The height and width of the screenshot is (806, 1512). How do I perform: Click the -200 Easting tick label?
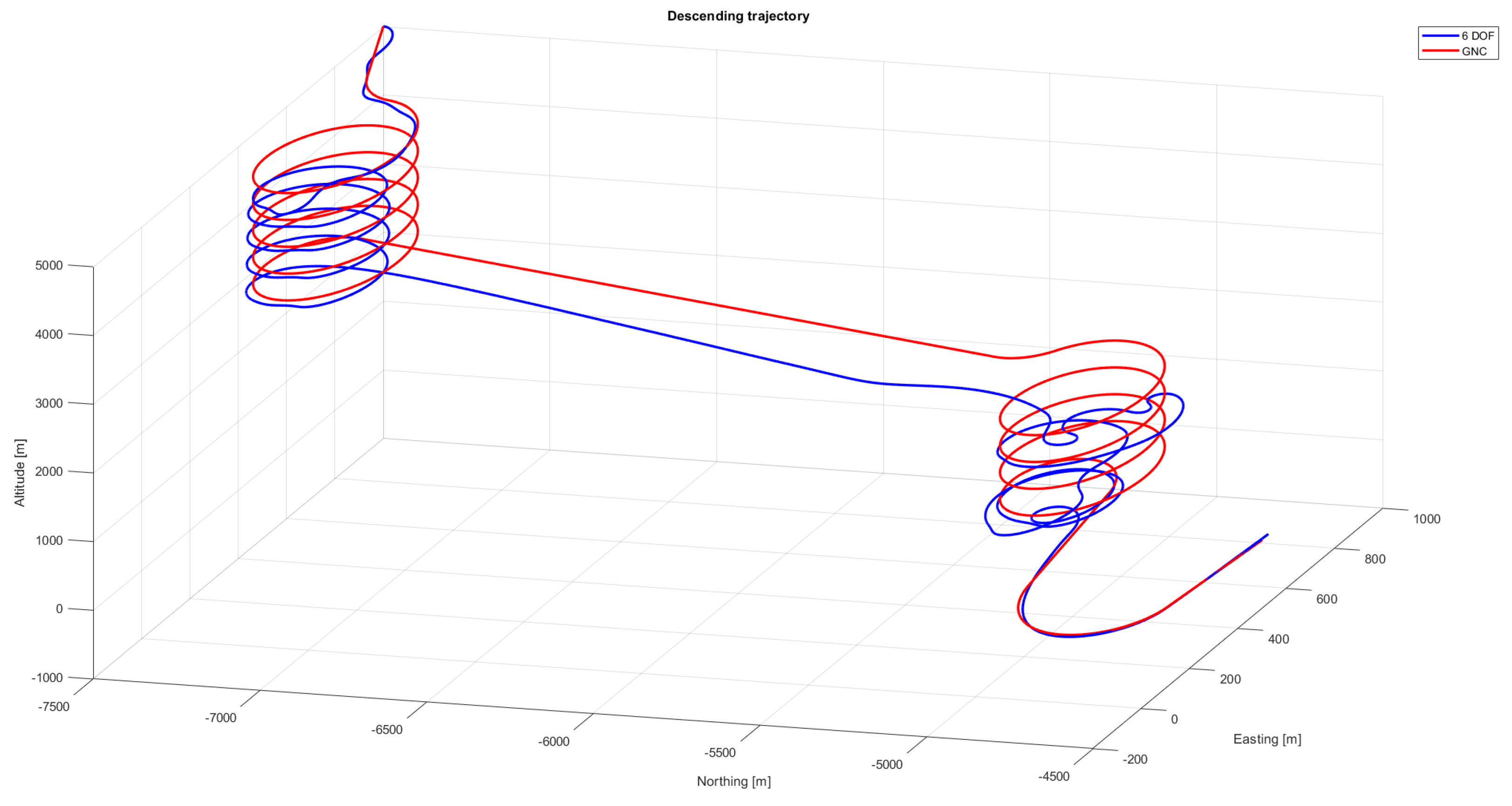tap(1134, 759)
